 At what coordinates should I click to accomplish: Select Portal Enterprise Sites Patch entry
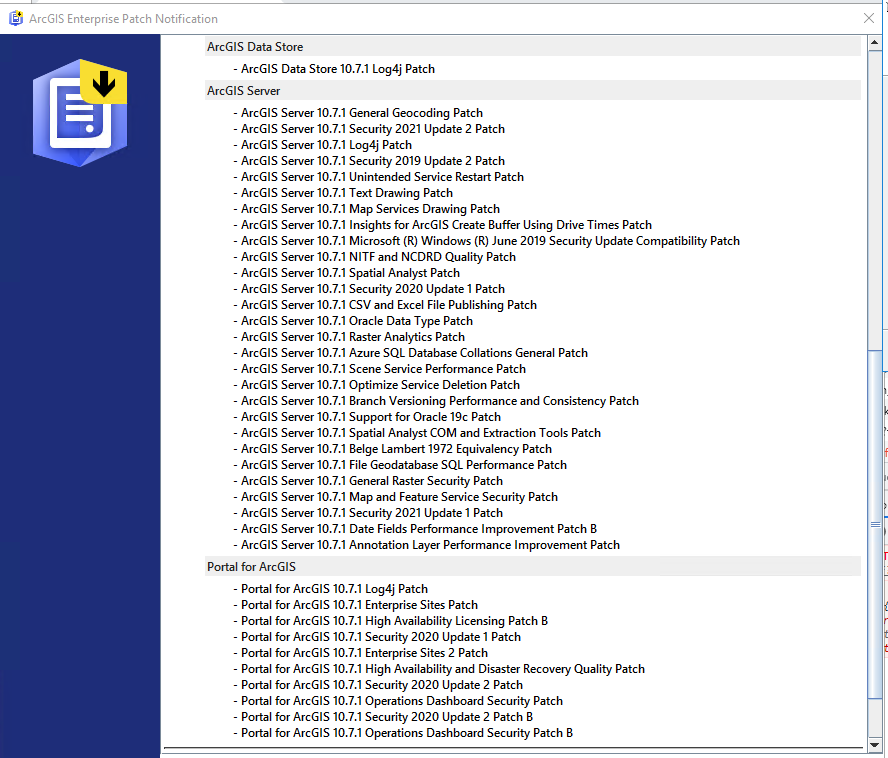[x=356, y=605]
